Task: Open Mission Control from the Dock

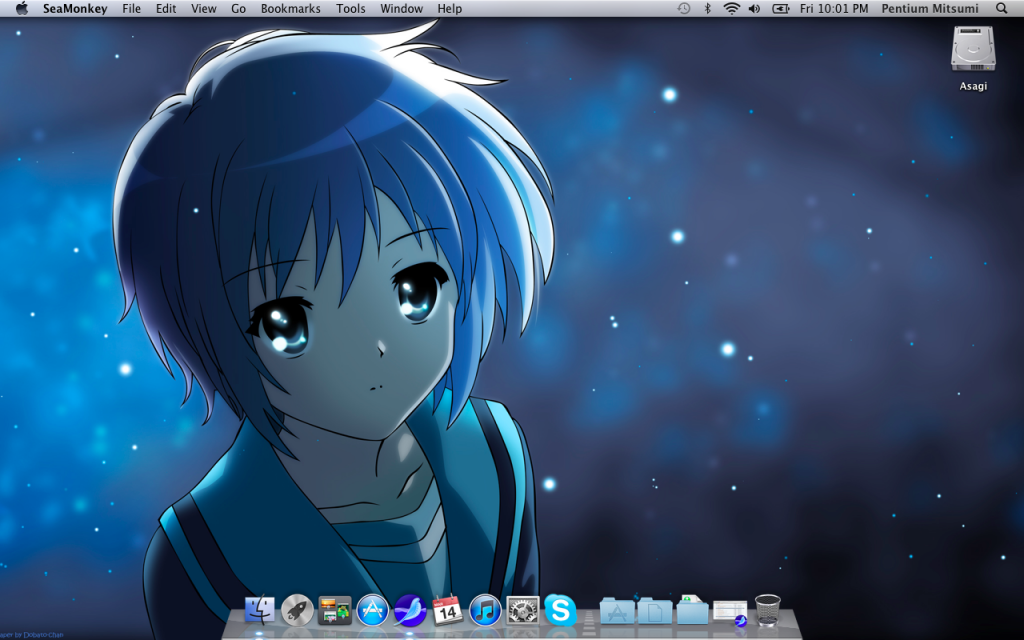Action: tap(334, 611)
